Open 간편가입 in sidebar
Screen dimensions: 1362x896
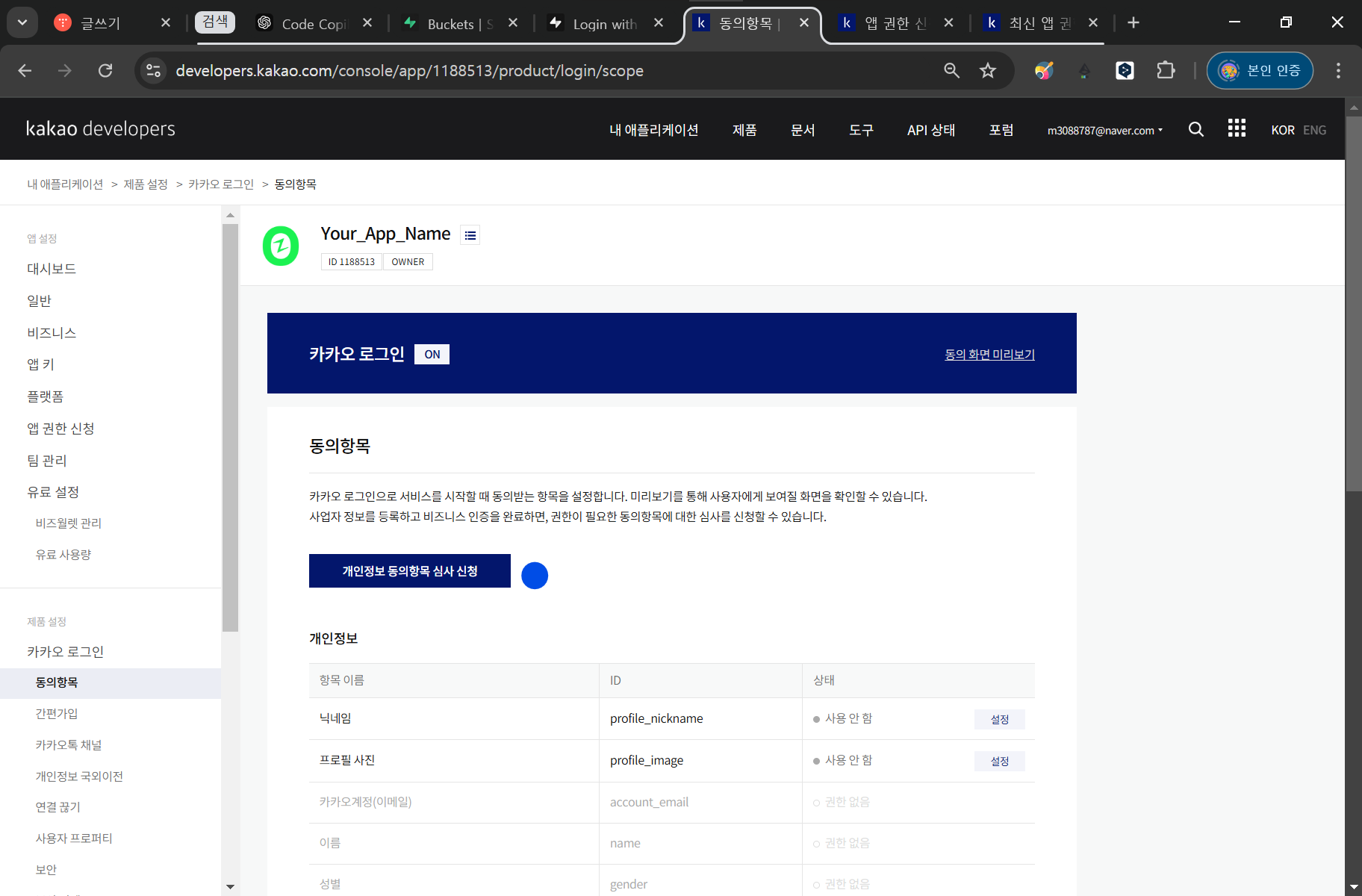coord(57,714)
